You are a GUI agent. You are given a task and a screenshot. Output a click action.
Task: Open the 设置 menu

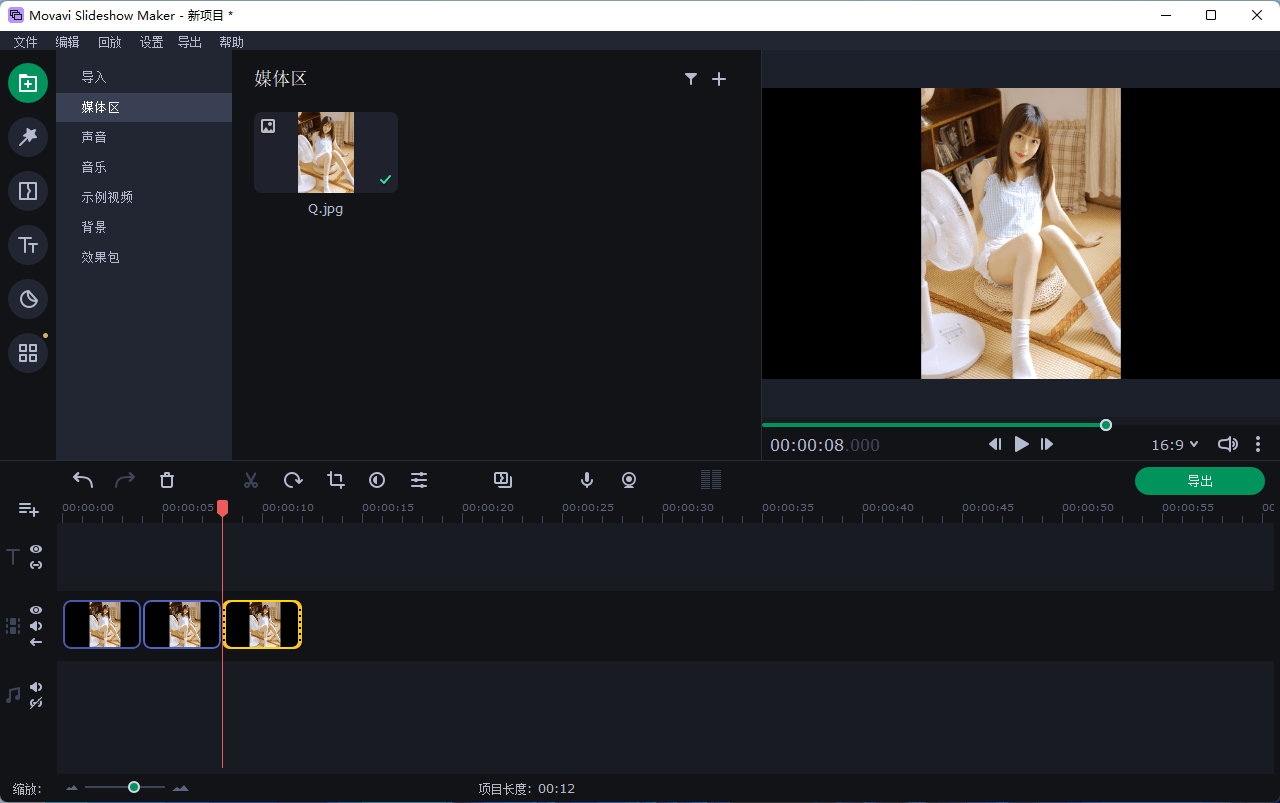click(151, 42)
